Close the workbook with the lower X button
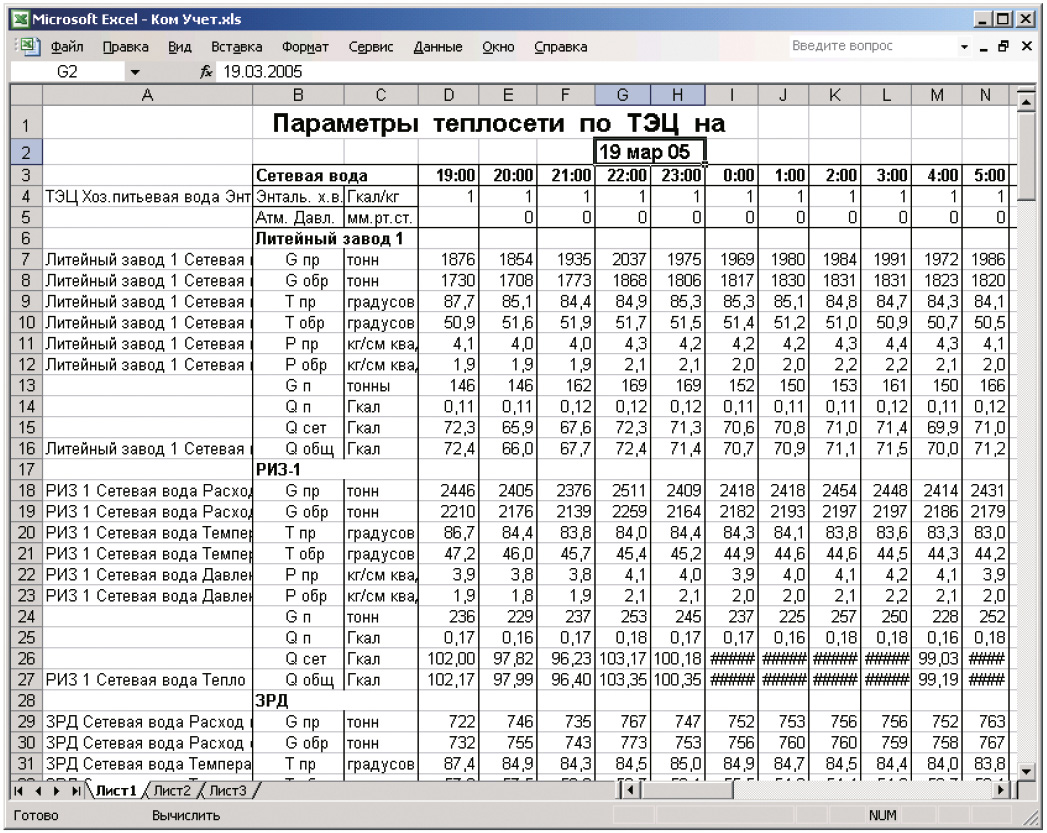The width and height of the screenshot is (1047, 833). (x=1026, y=47)
